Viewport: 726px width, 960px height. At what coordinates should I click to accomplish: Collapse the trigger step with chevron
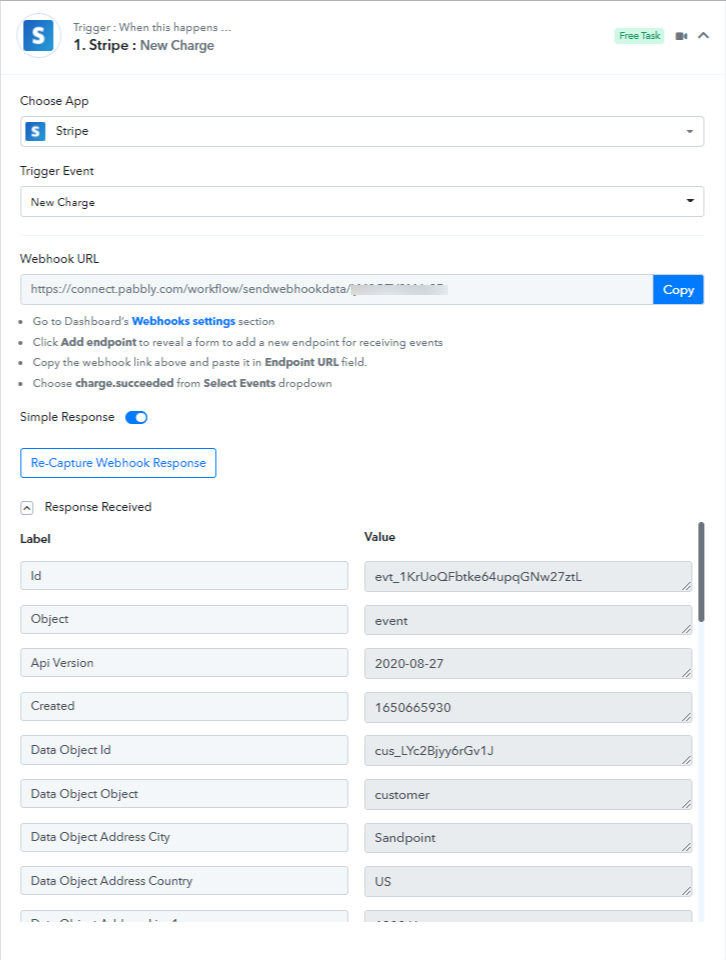(703, 36)
